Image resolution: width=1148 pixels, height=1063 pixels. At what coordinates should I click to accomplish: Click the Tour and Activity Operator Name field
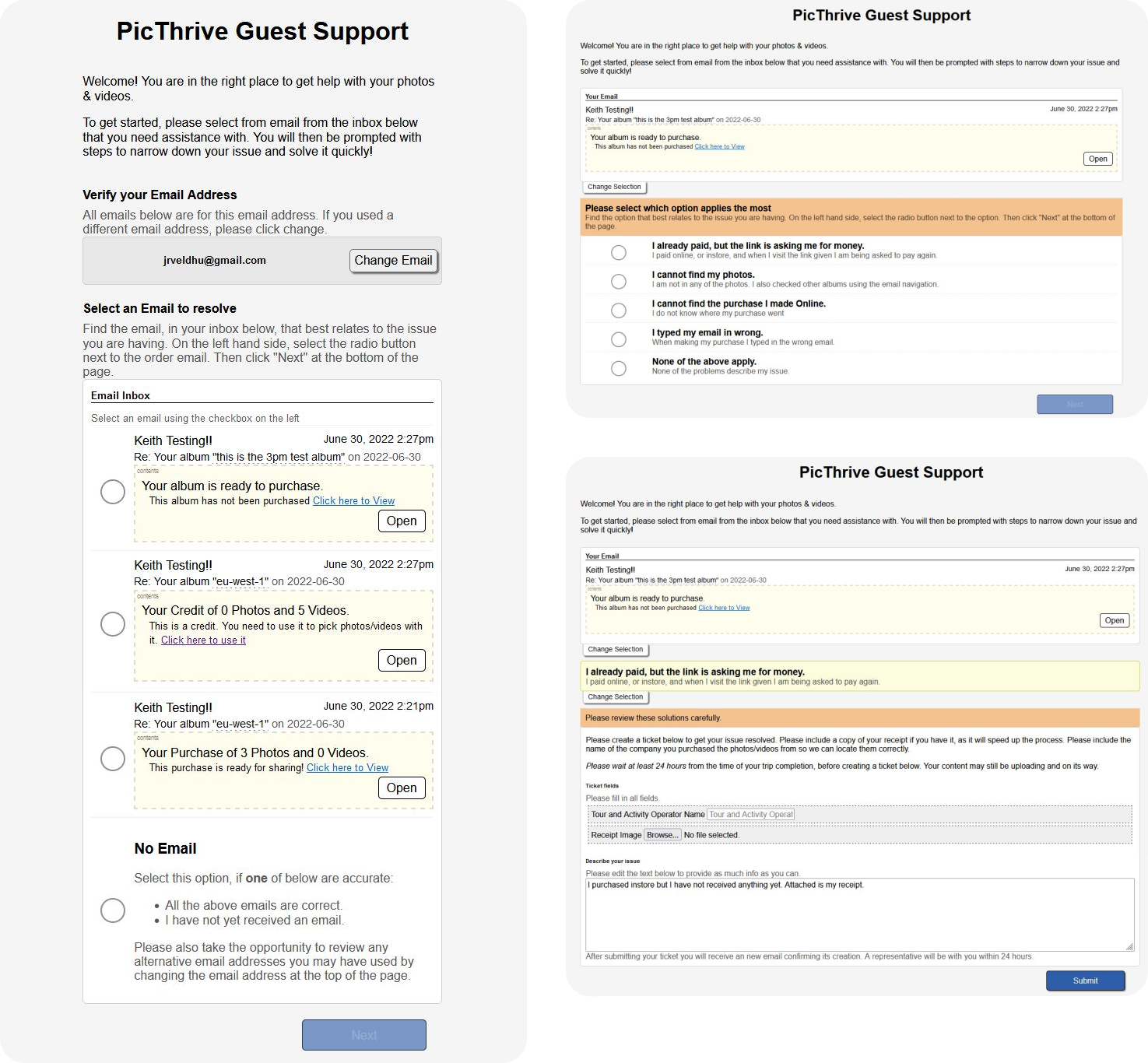click(750, 815)
